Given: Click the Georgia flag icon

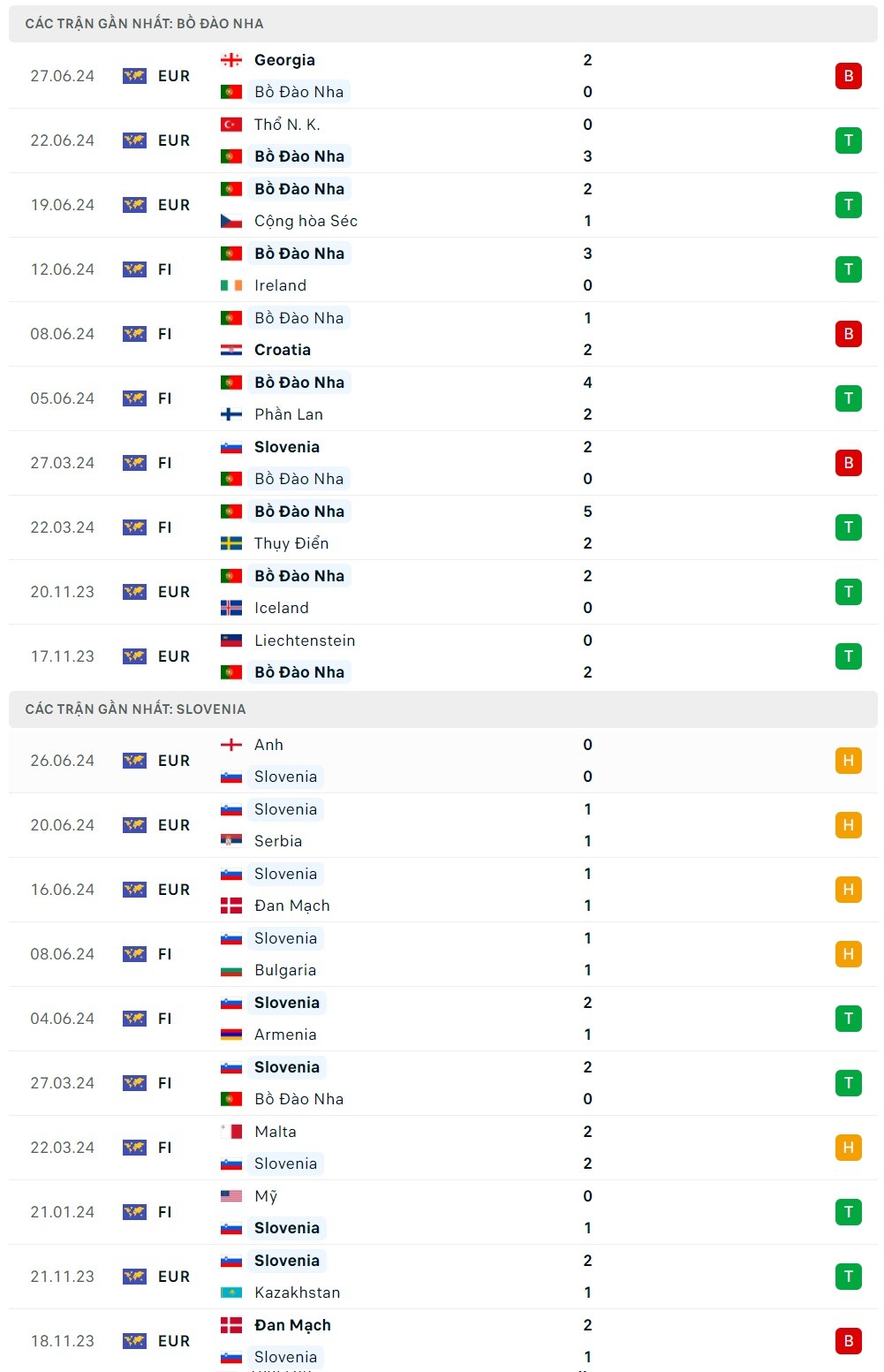Looking at the screenshot, I should tap(231, 60).
